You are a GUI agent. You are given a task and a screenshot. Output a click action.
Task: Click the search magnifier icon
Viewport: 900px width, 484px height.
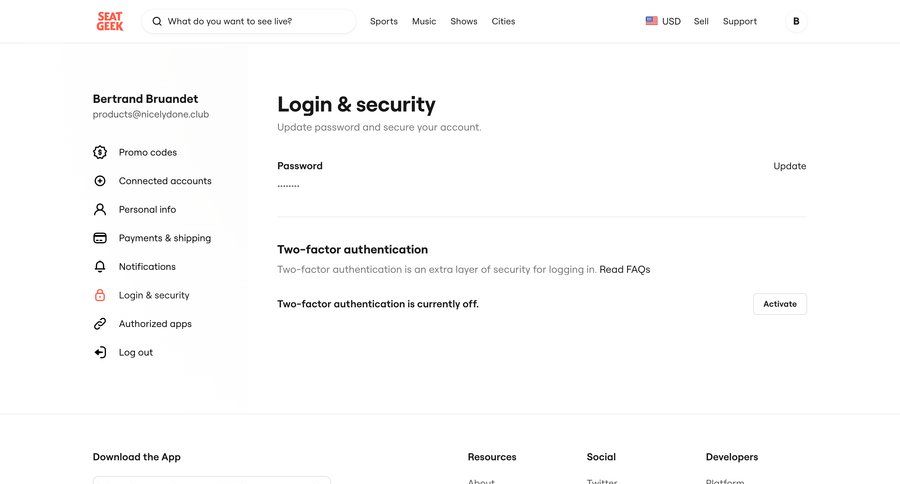(x=157, y=21)
